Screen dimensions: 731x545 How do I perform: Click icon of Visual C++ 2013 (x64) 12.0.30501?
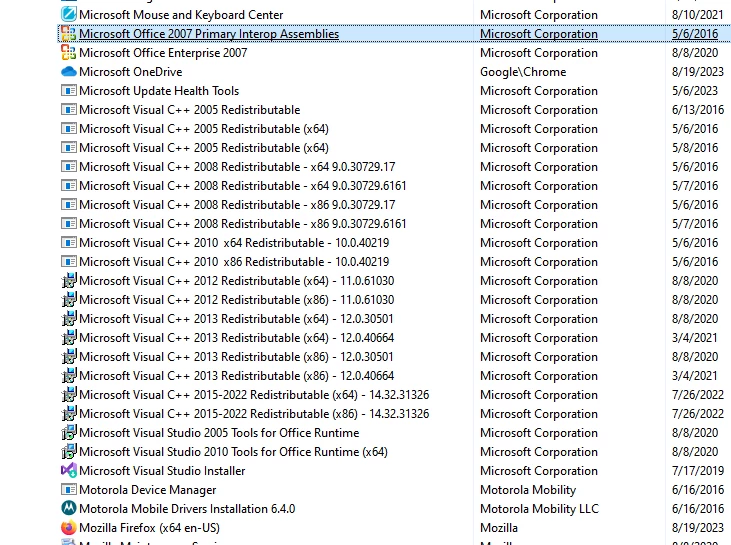point(69,319)
